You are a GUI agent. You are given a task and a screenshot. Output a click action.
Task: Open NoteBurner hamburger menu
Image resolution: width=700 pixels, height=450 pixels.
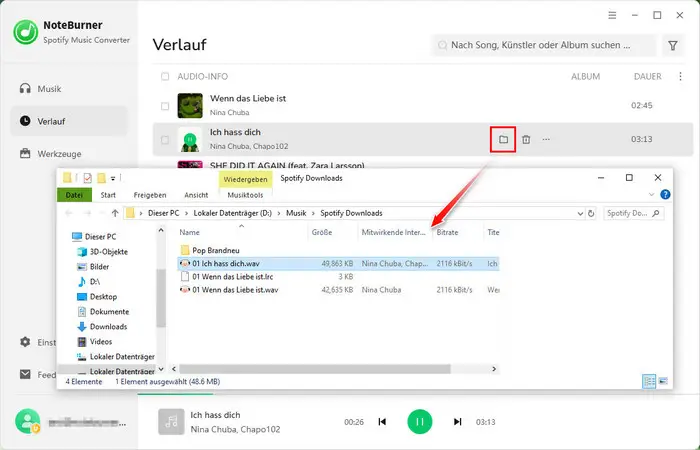coord(612,15)
